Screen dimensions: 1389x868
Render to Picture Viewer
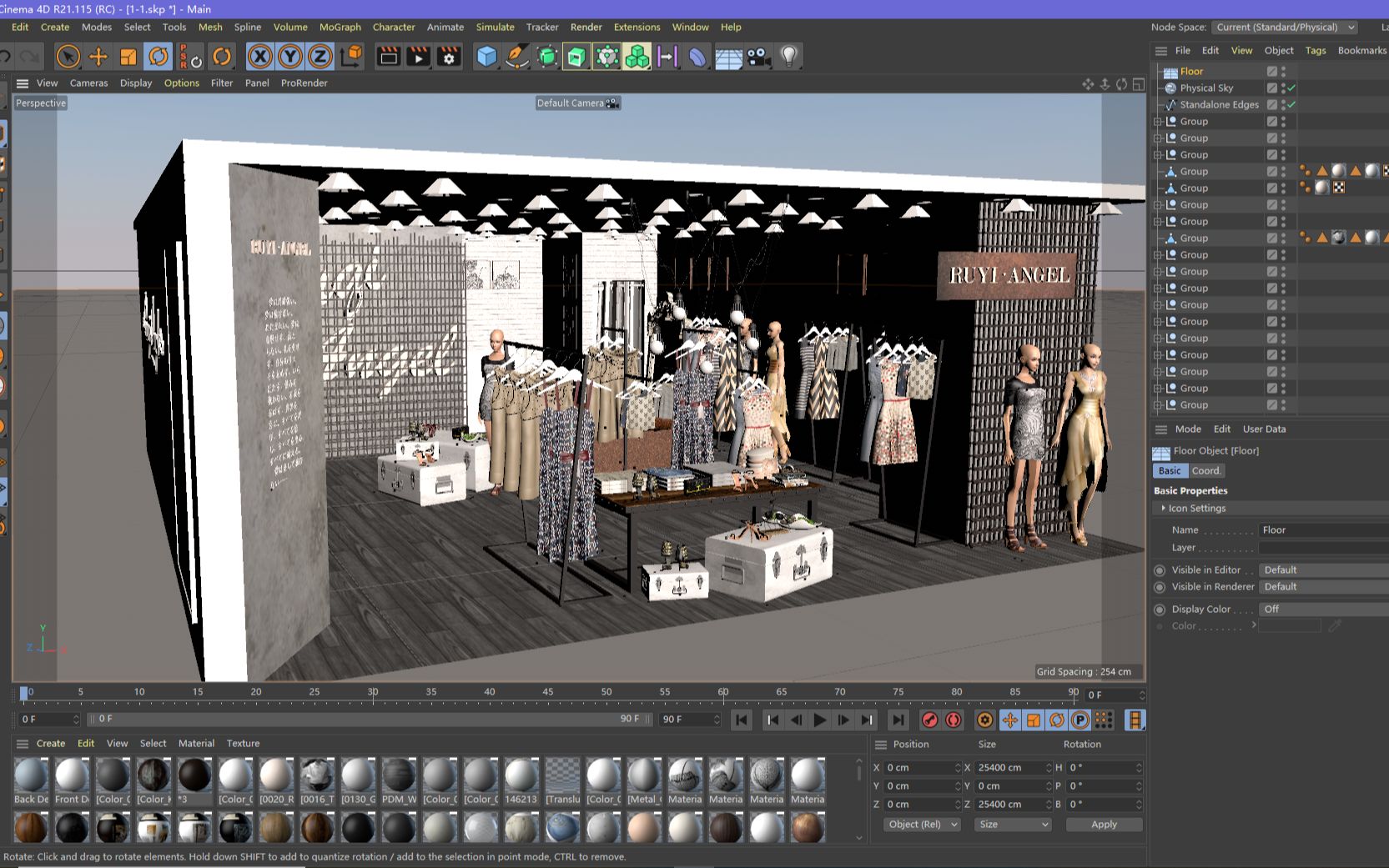(x=417, y=56)
